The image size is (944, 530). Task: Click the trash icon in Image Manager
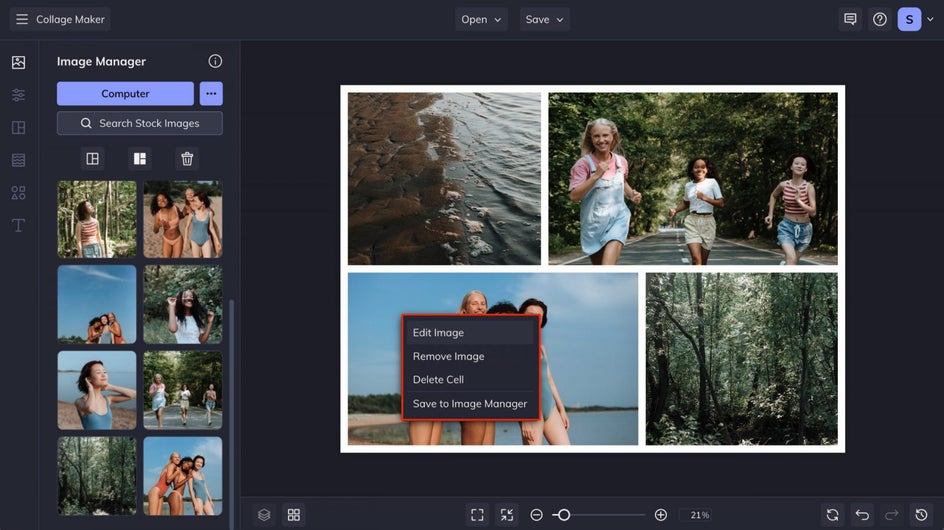point(187,159)
